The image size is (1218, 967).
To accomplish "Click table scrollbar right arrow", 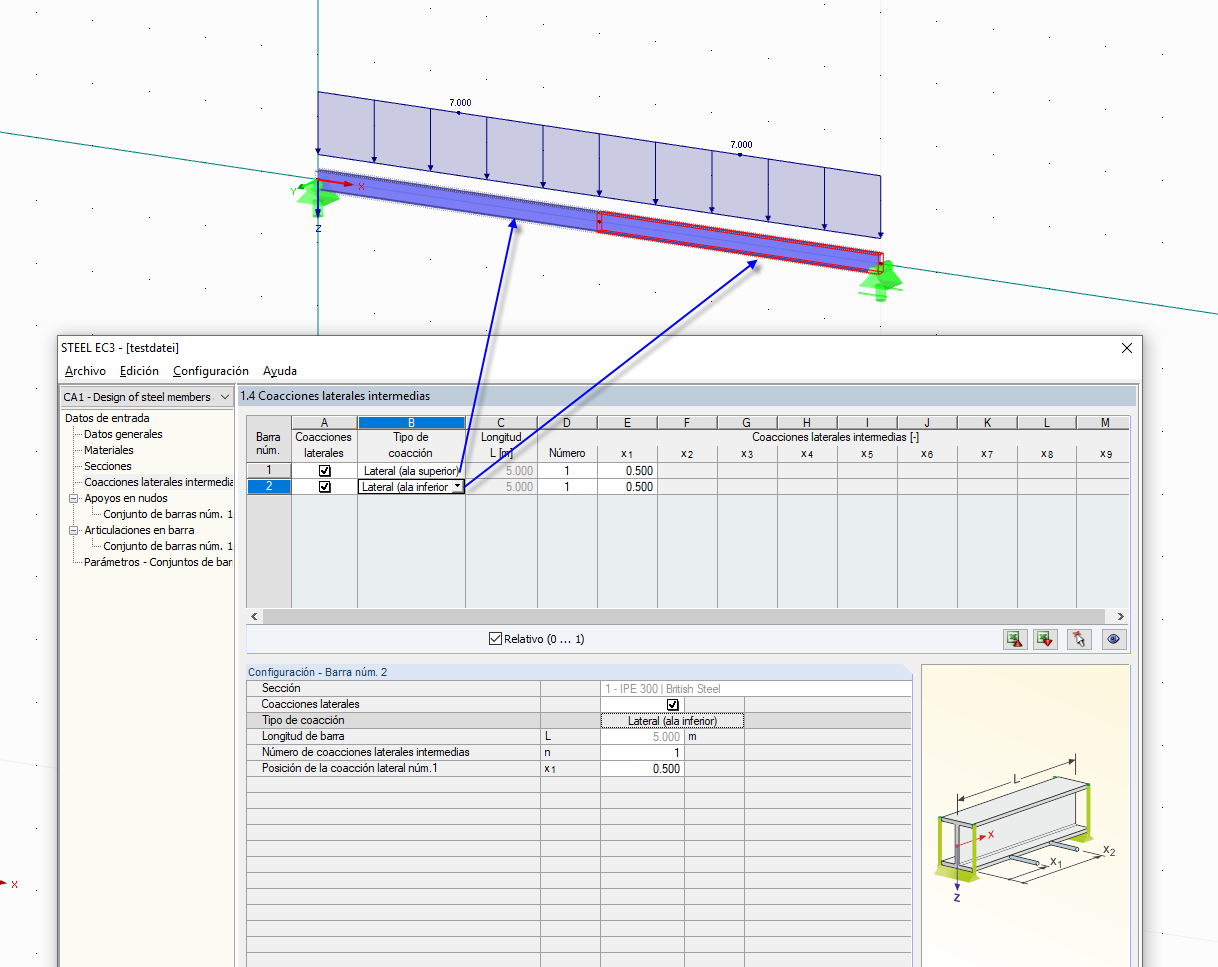I will [1121, 616].
